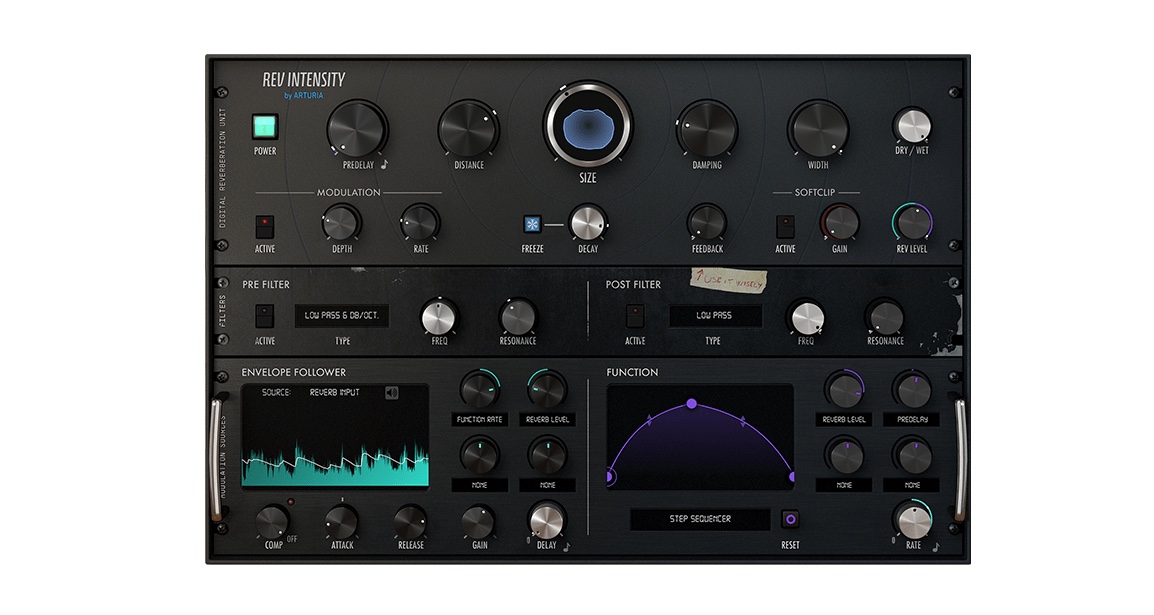Click the speaker icon beside Reverb Input
This screenshot has width=1154, height=615.
(392, 392)
